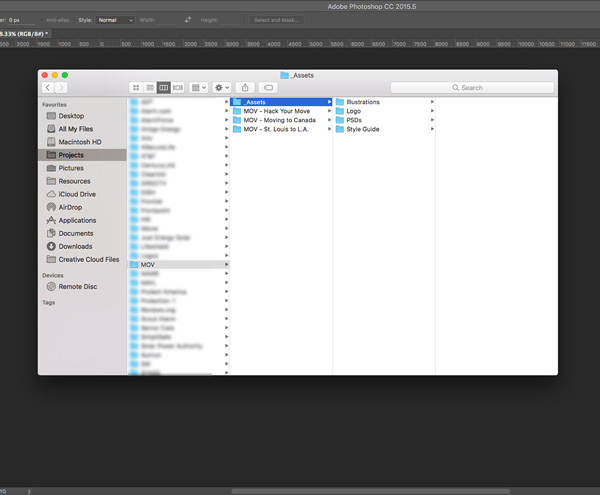
Task: Open the MOV - Moving to Canada folder
Action: [x=281, y=120]
